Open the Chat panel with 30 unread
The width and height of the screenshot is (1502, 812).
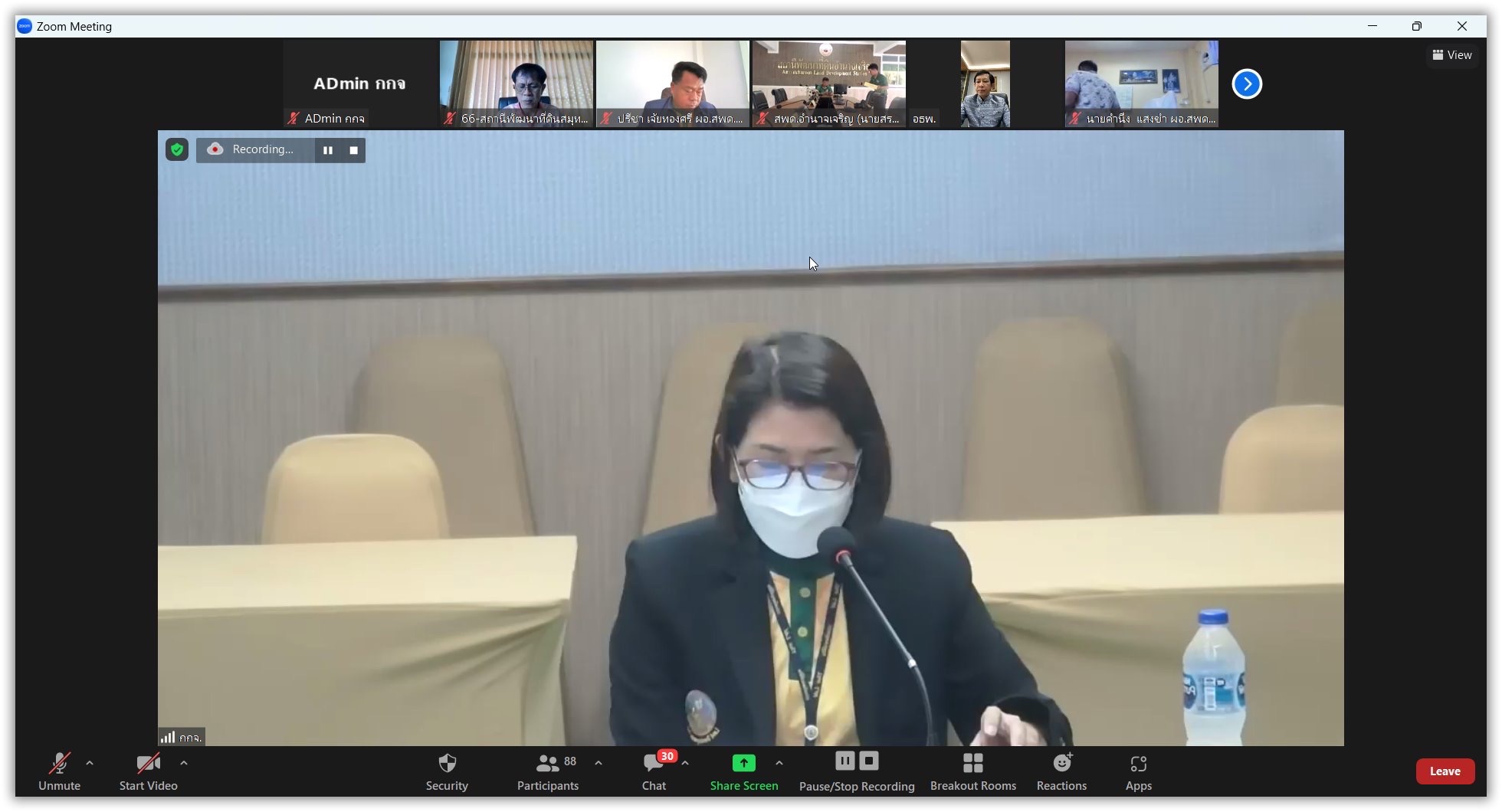point(654,771)
